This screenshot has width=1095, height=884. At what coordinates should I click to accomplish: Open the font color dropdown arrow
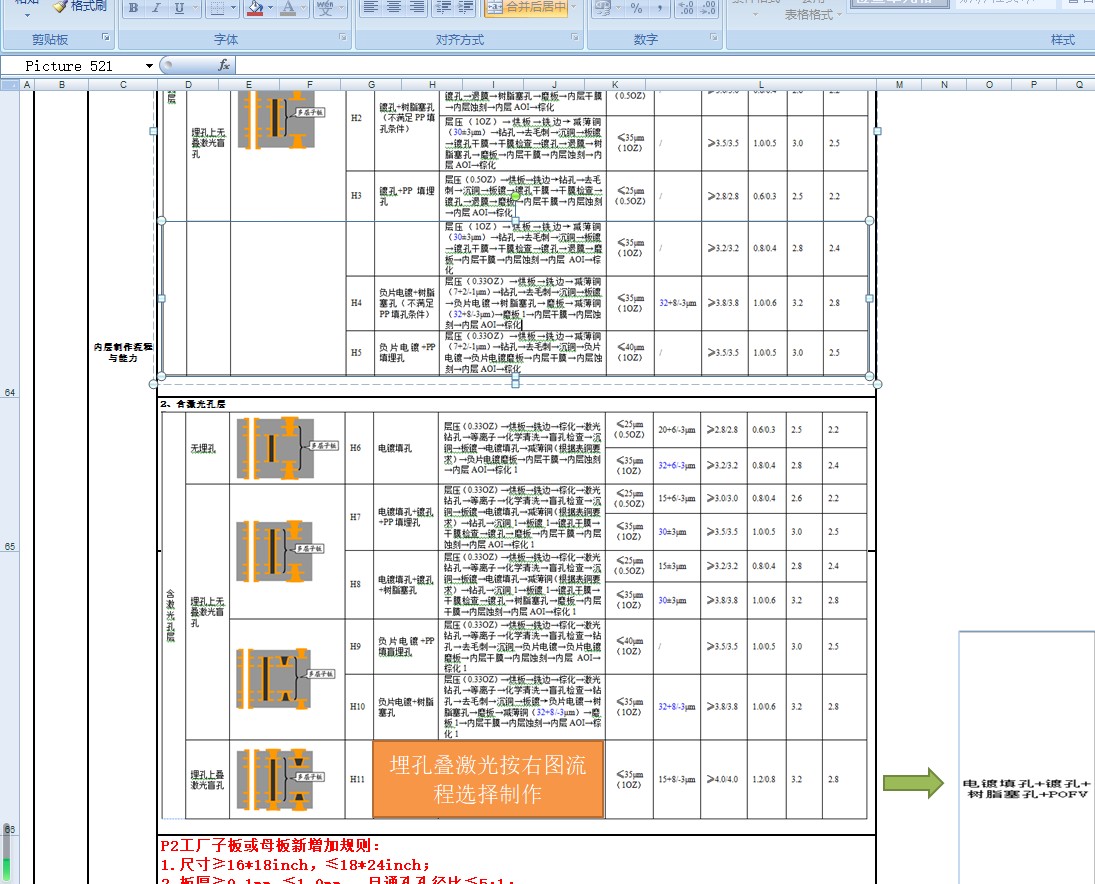(304, 8)
